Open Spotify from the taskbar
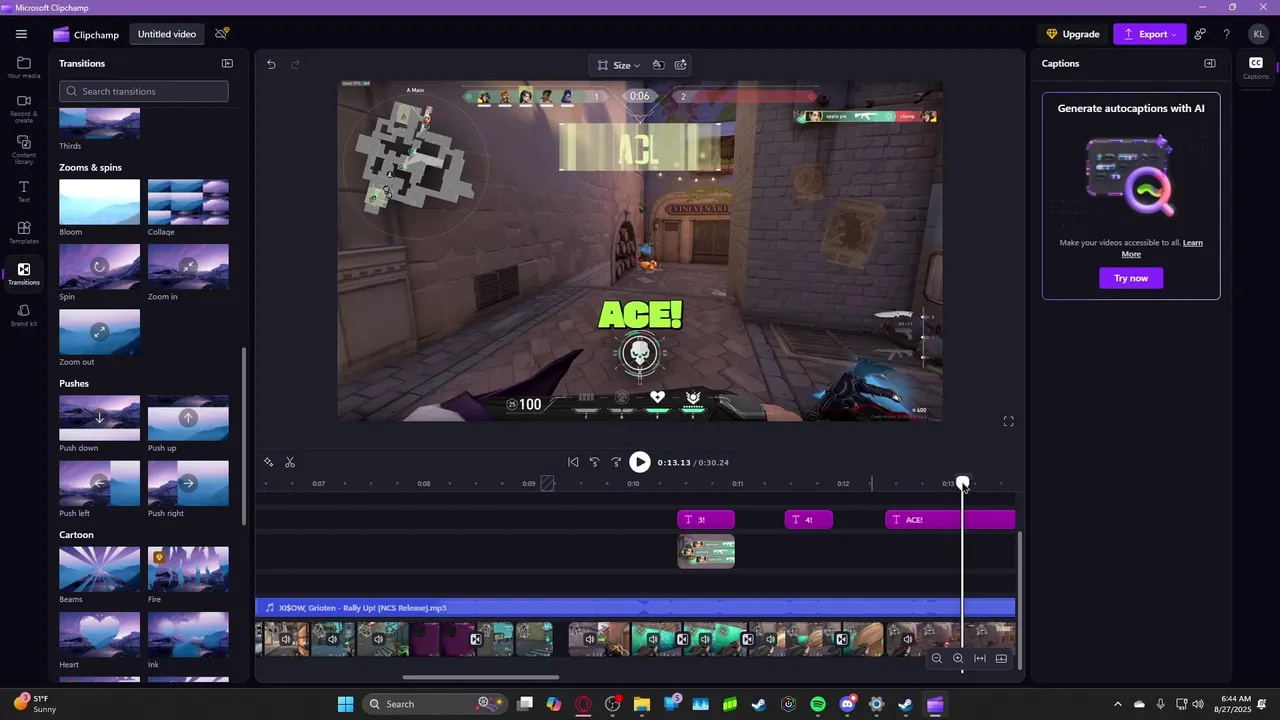This screenshot has height=720, width=1280. (x=818, y=704)
